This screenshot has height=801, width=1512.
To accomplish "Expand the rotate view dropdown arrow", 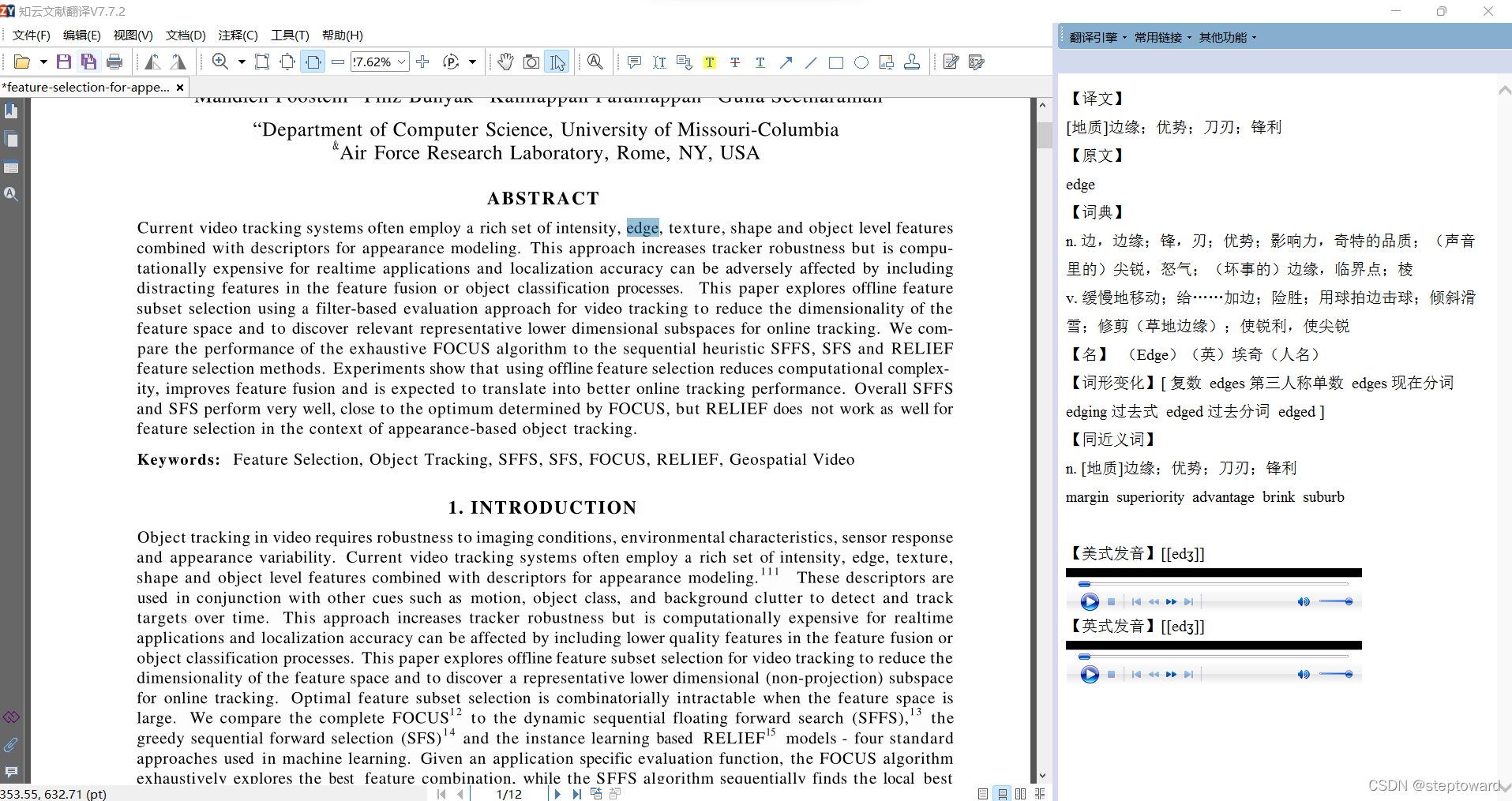I will [472, 62].
